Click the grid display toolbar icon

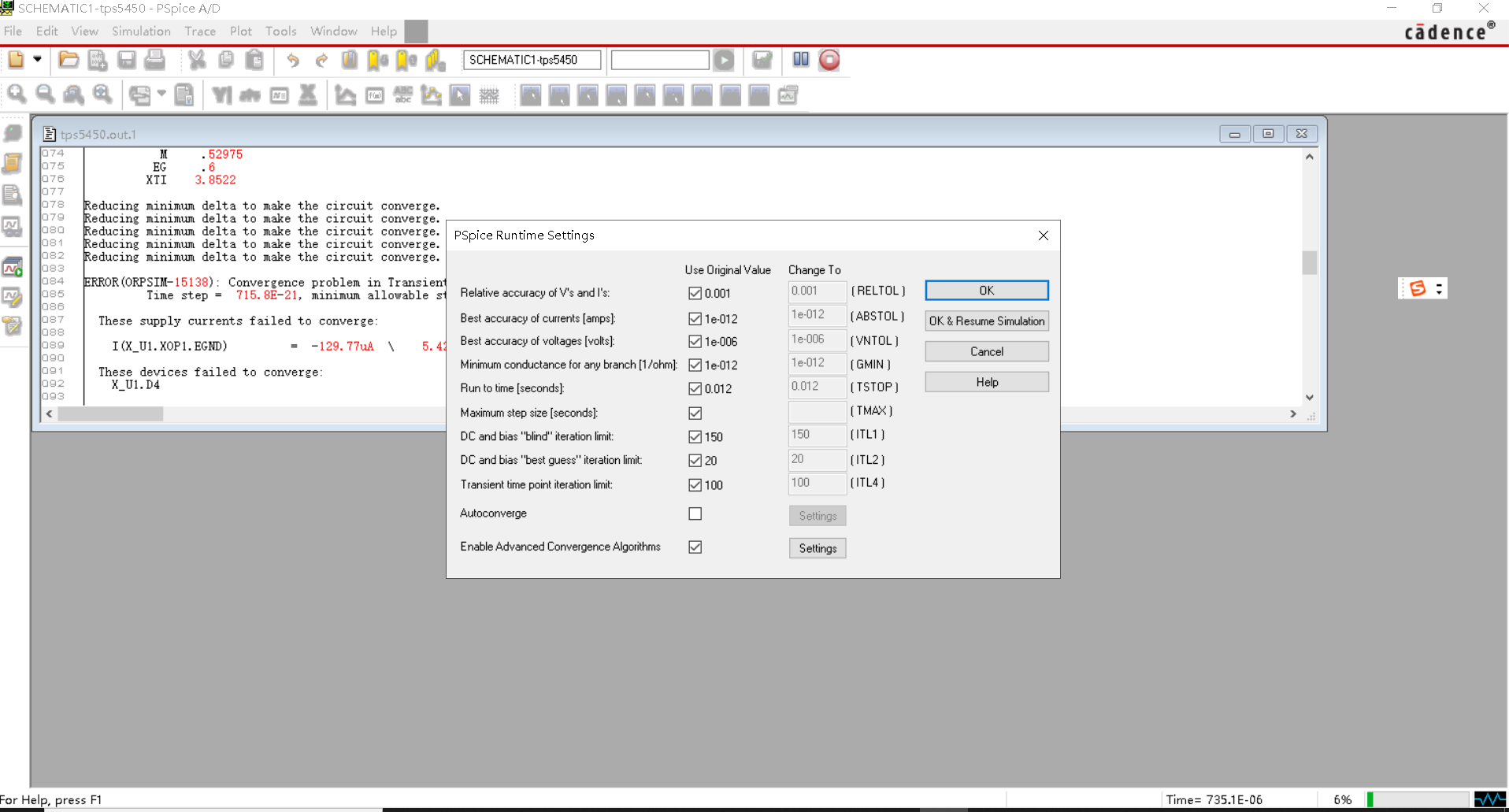pos(489,95)
